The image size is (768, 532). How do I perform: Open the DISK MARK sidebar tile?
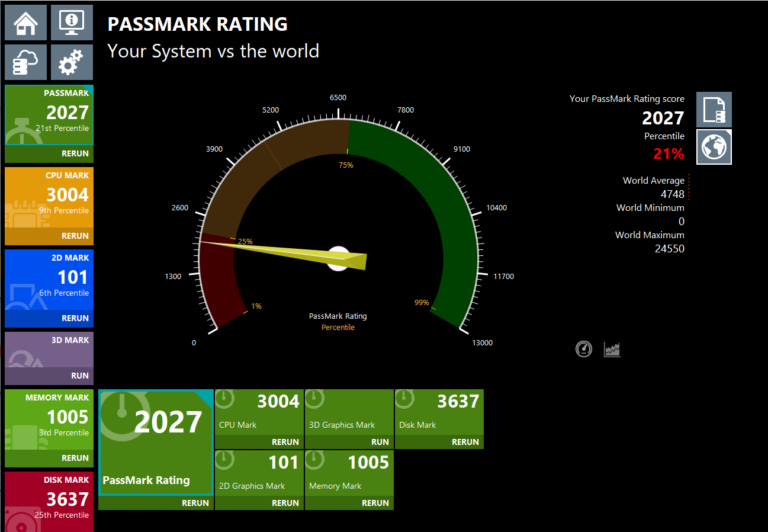coord(49,500)
